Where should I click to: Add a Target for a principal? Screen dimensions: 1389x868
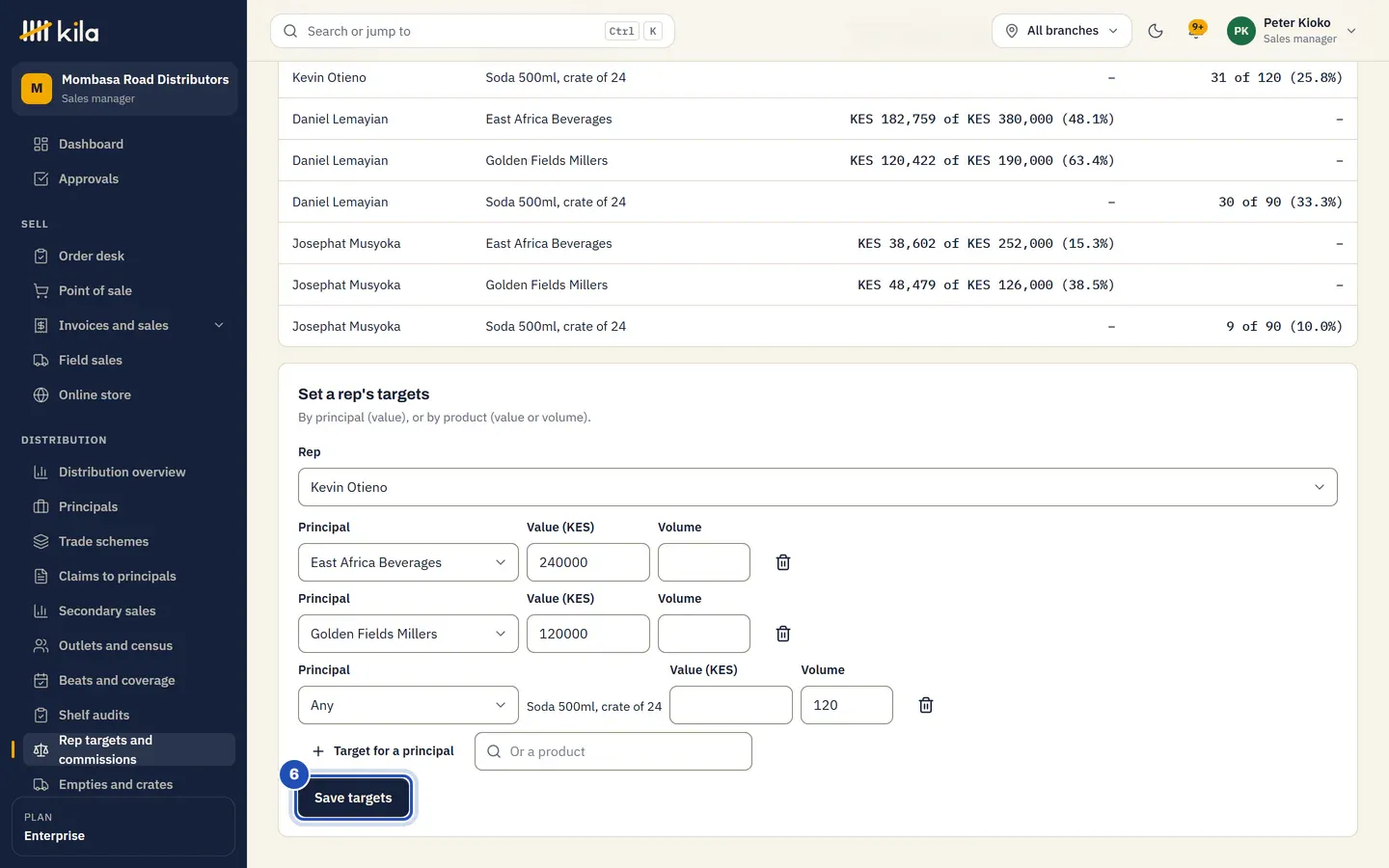383,751
